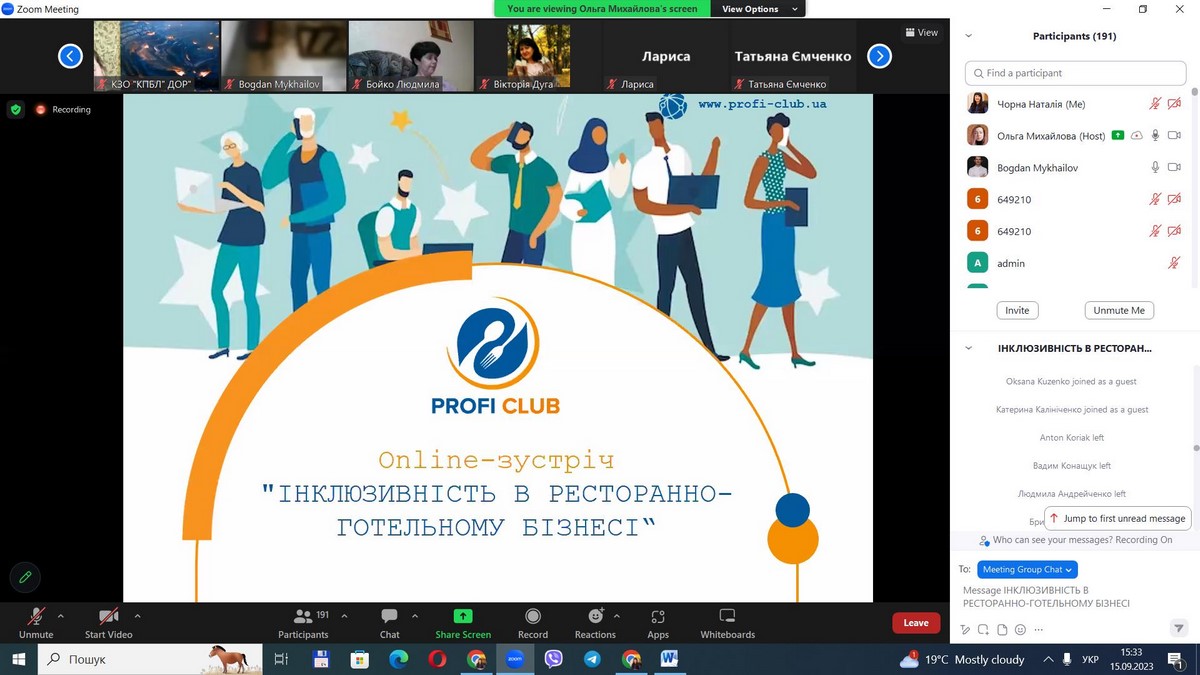This screenshot has height=675, width=1200.
Task: Open the View Options dropdown
Action: tap(757, 9)
